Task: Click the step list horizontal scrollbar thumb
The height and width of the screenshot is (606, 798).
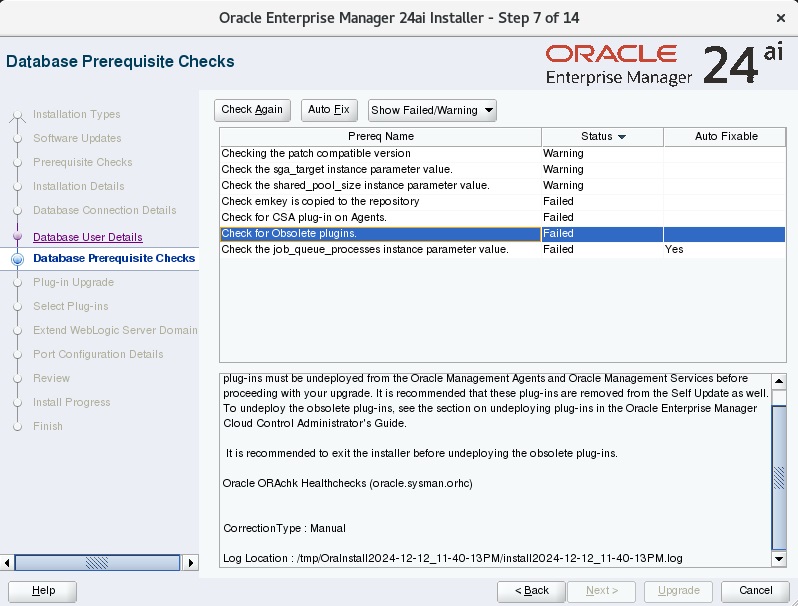Action: tap(97, 563)
